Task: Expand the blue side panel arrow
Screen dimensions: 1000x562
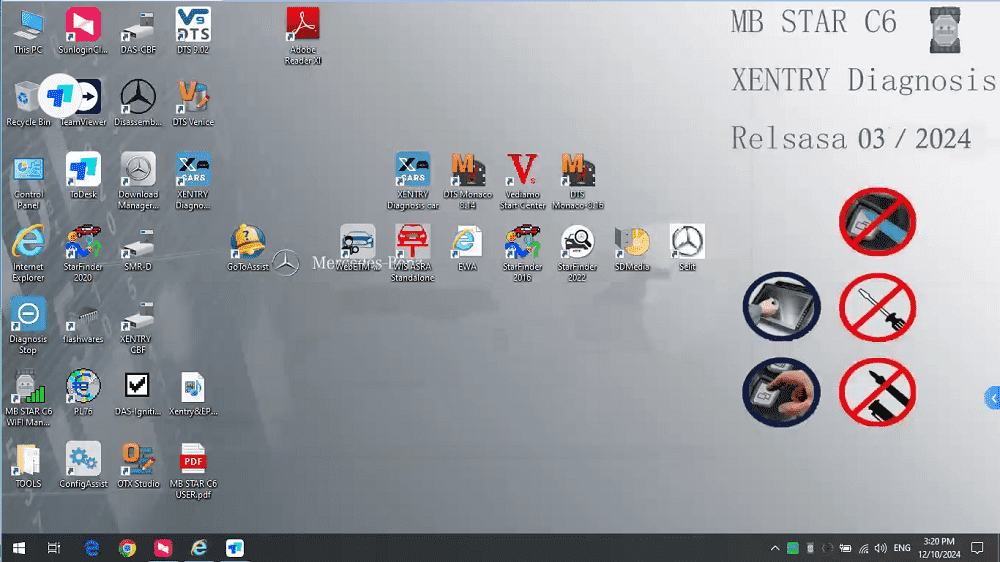Action: [x=993, y=398]
